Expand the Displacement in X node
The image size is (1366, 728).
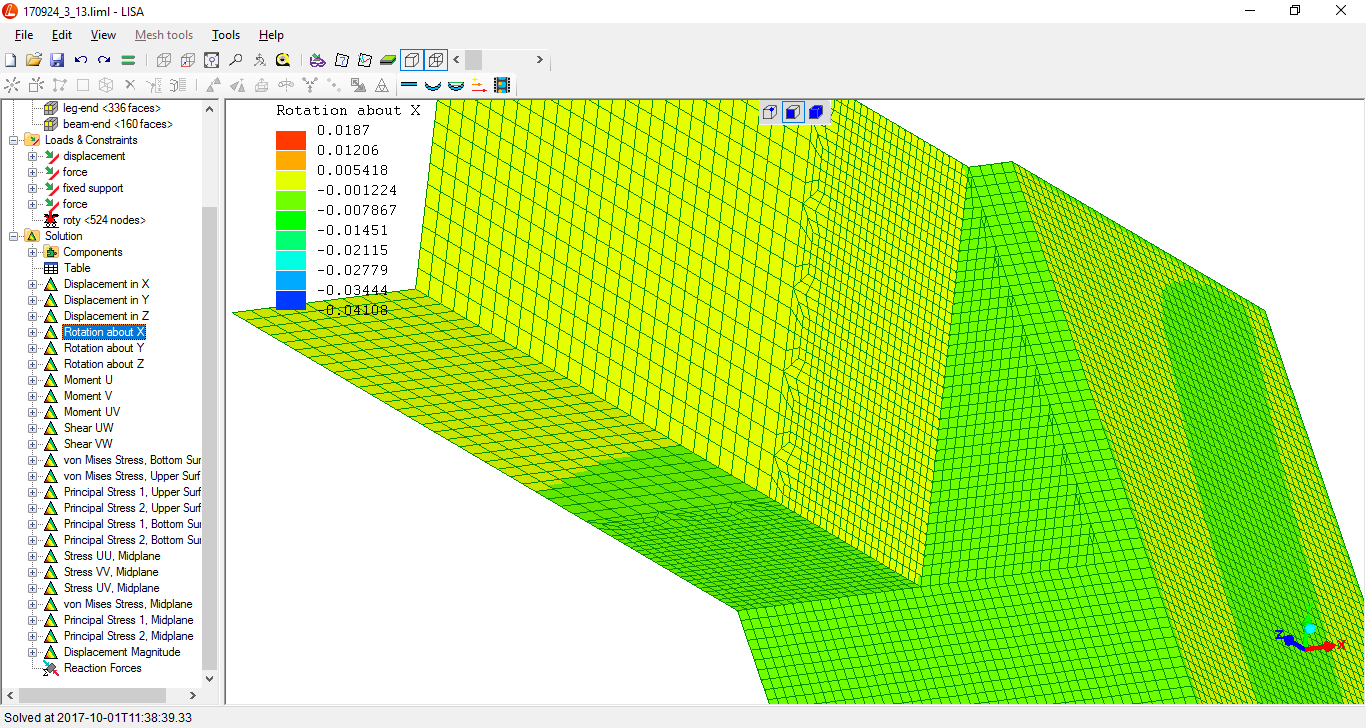[x=33, y=284]
